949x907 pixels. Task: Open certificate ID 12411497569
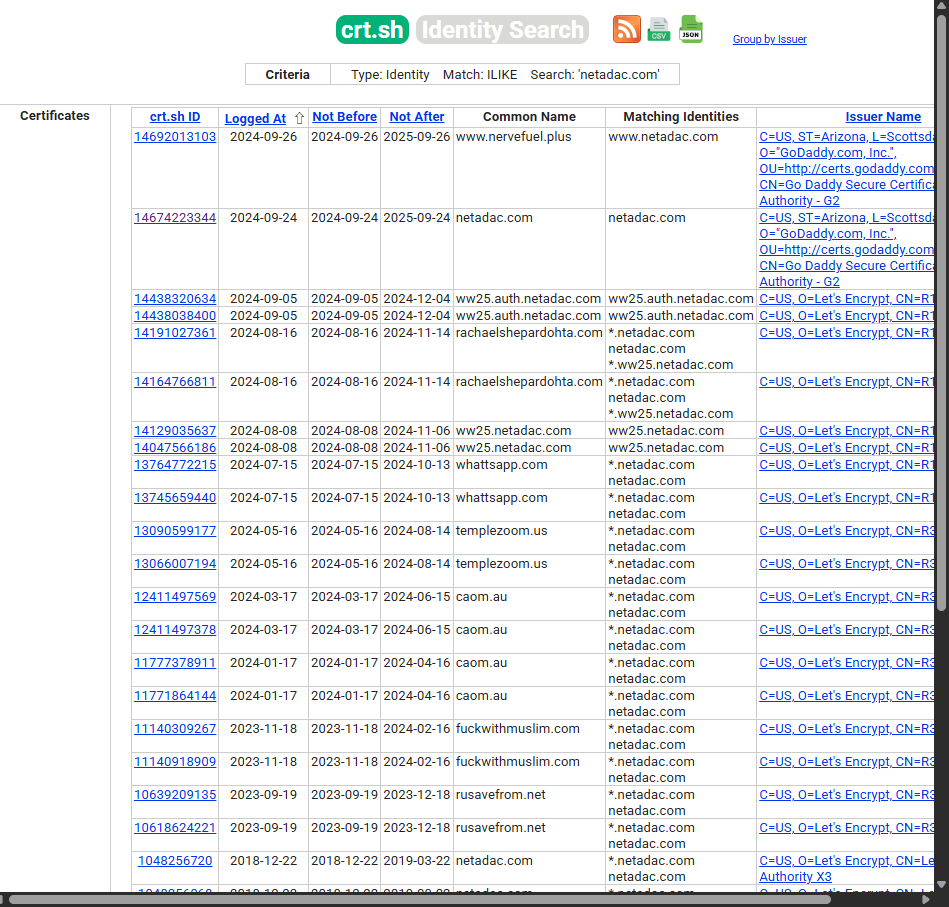coord(175,597)
